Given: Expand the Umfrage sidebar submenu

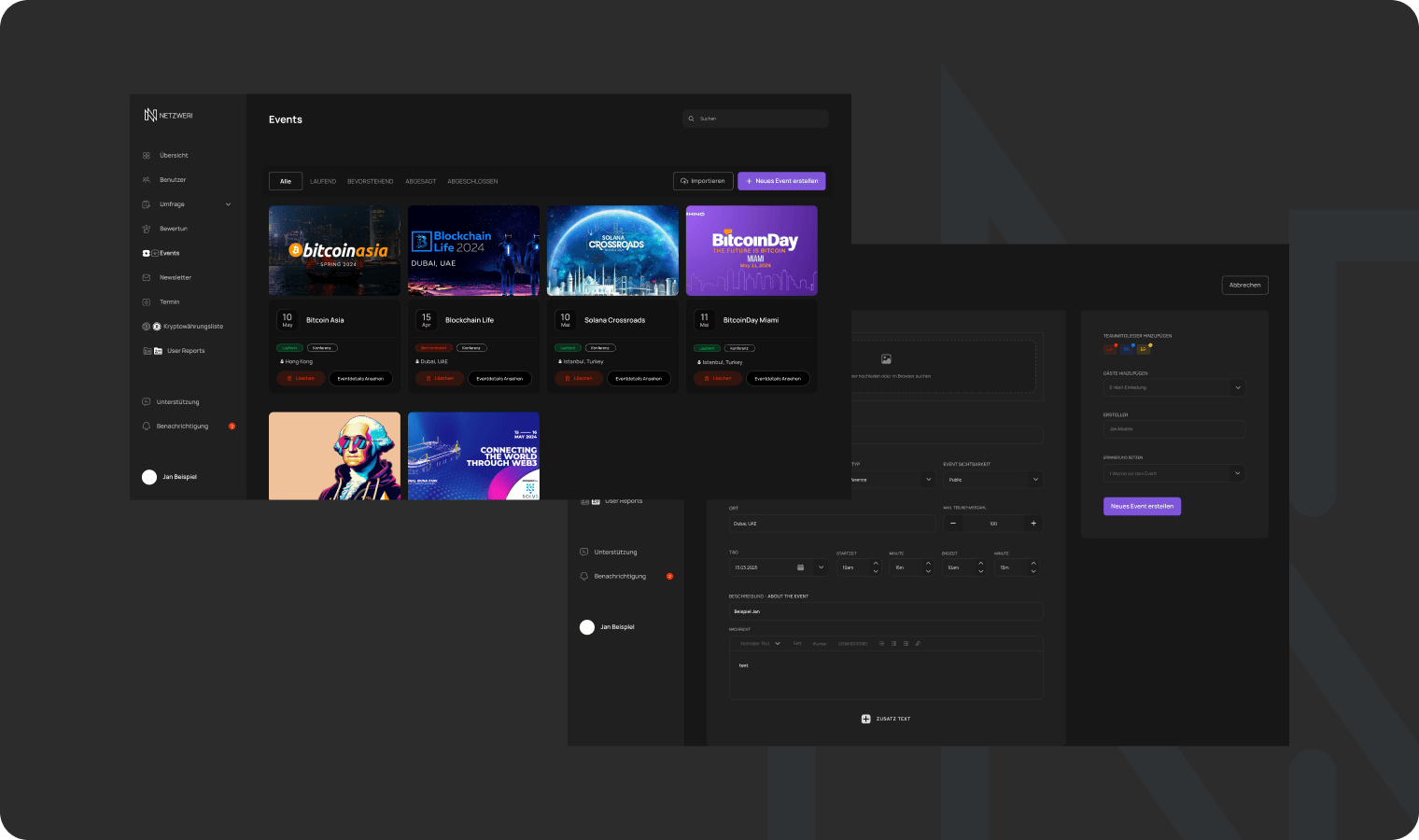Looking at the screenshot, I should pyautogui.click(x=228, y=204).
